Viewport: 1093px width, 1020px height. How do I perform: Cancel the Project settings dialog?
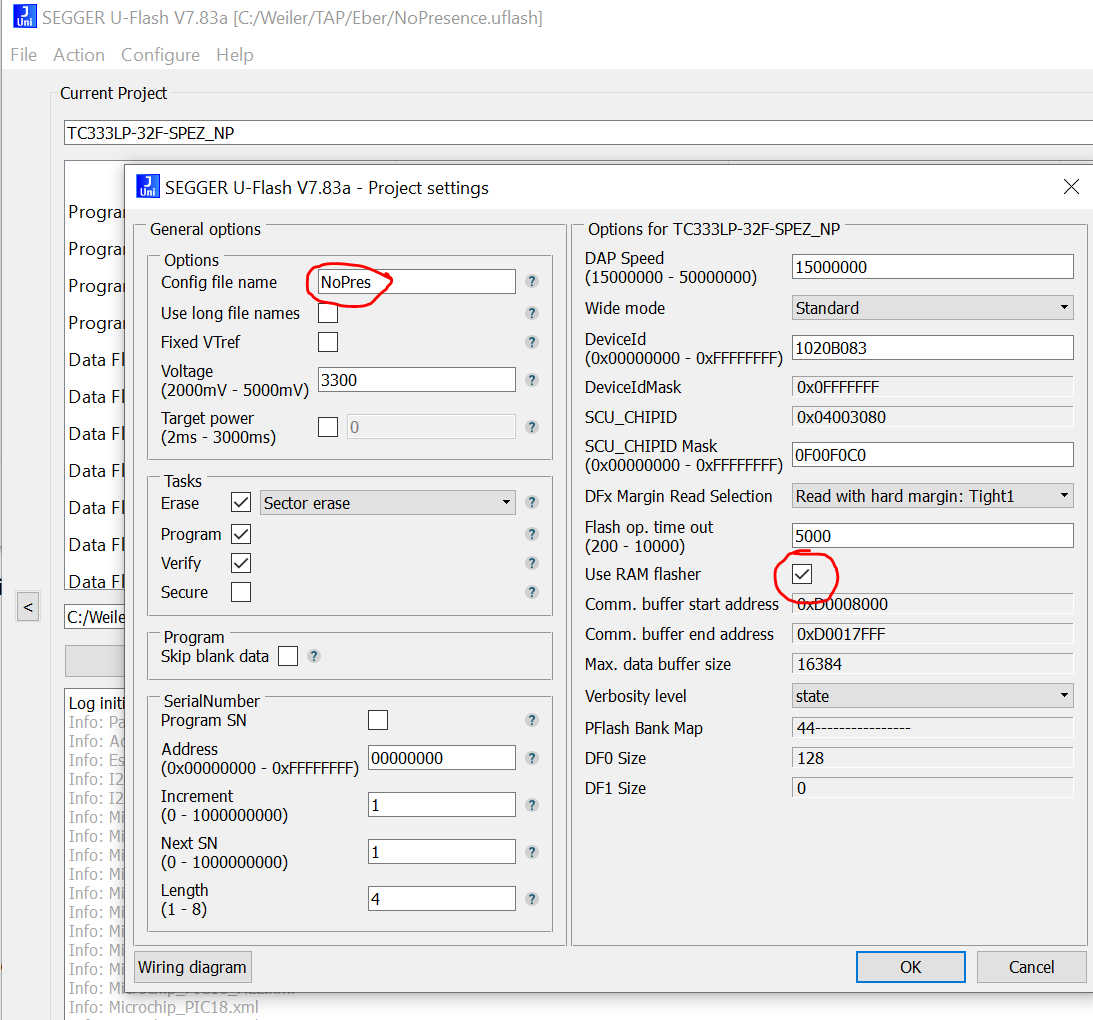point(1031,967)
